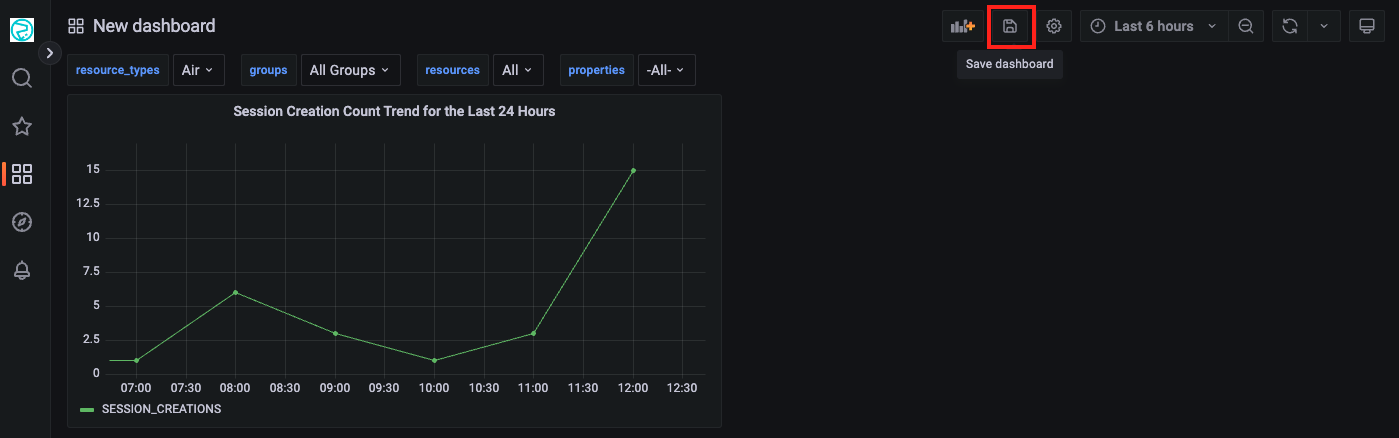Open Search in the sidebar

(22, 78)
